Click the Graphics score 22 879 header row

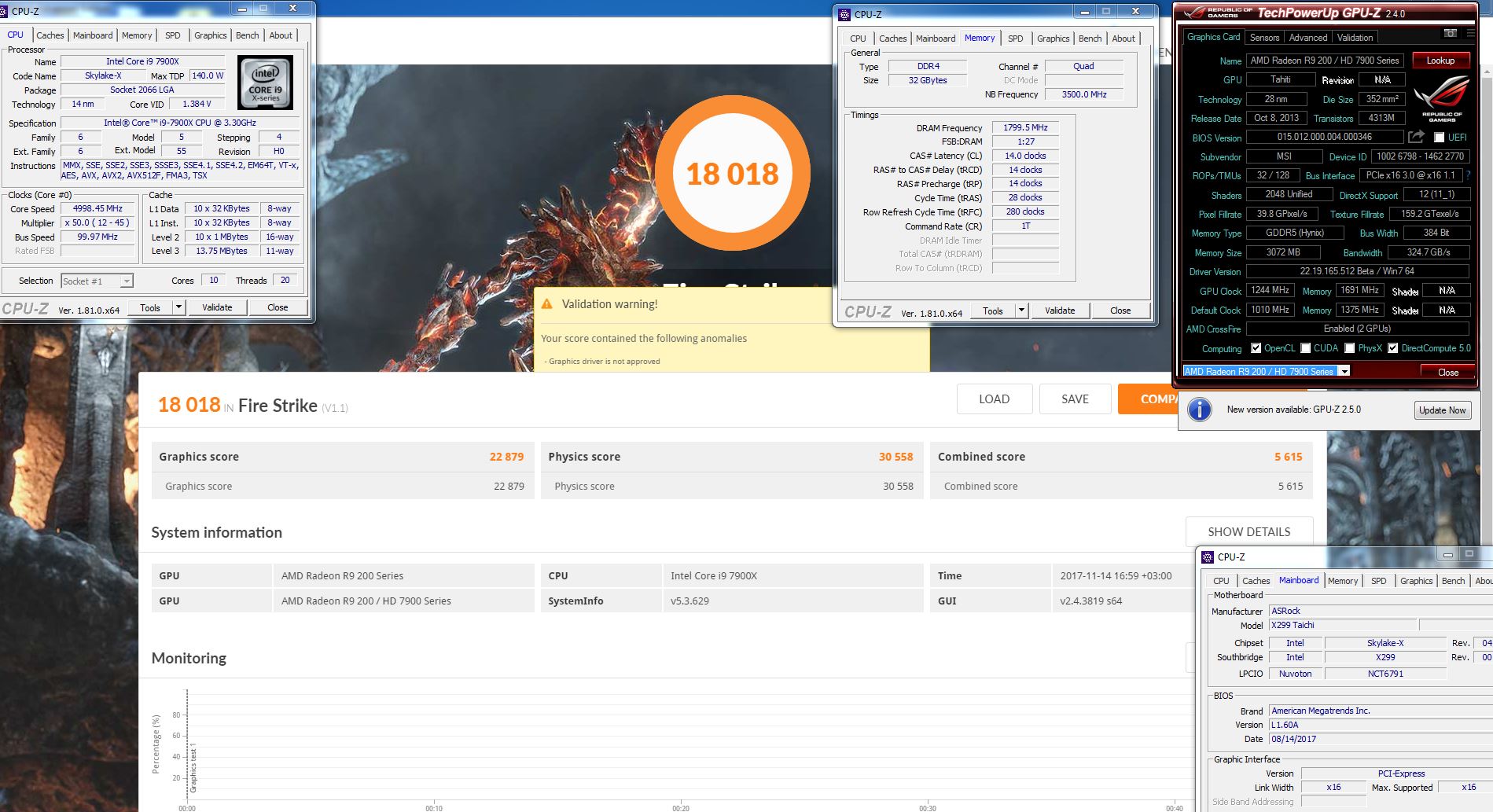point(343,457)
